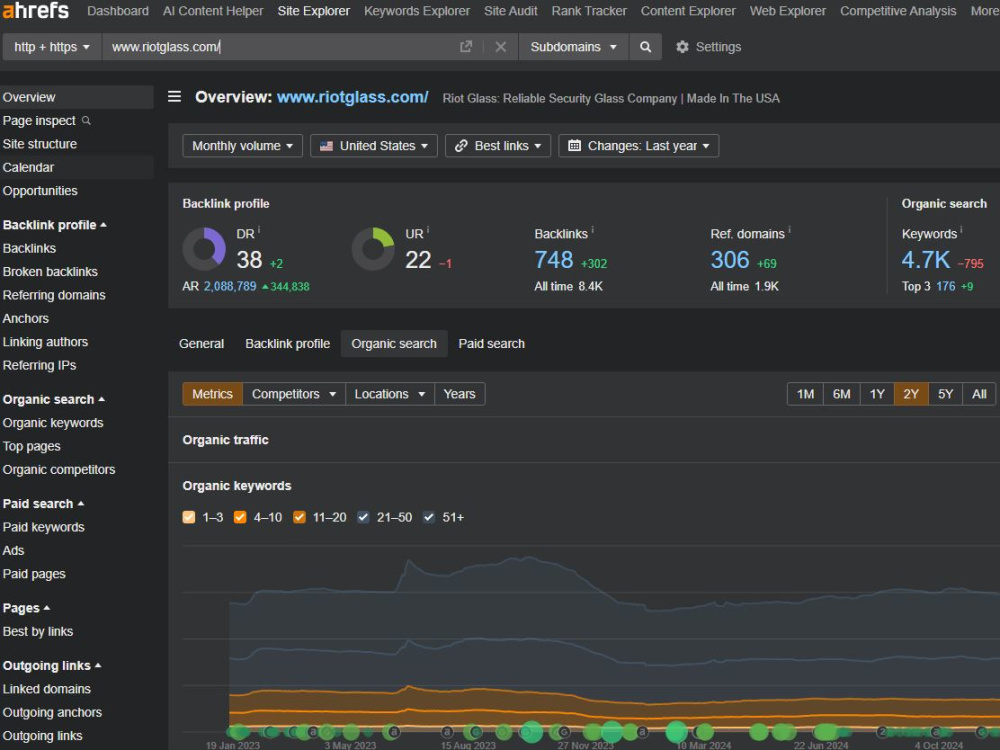This screenshot has width=1000, height=750.
Task: Switch to the Backlink profile tab
Action: click(x=288, y=344)
